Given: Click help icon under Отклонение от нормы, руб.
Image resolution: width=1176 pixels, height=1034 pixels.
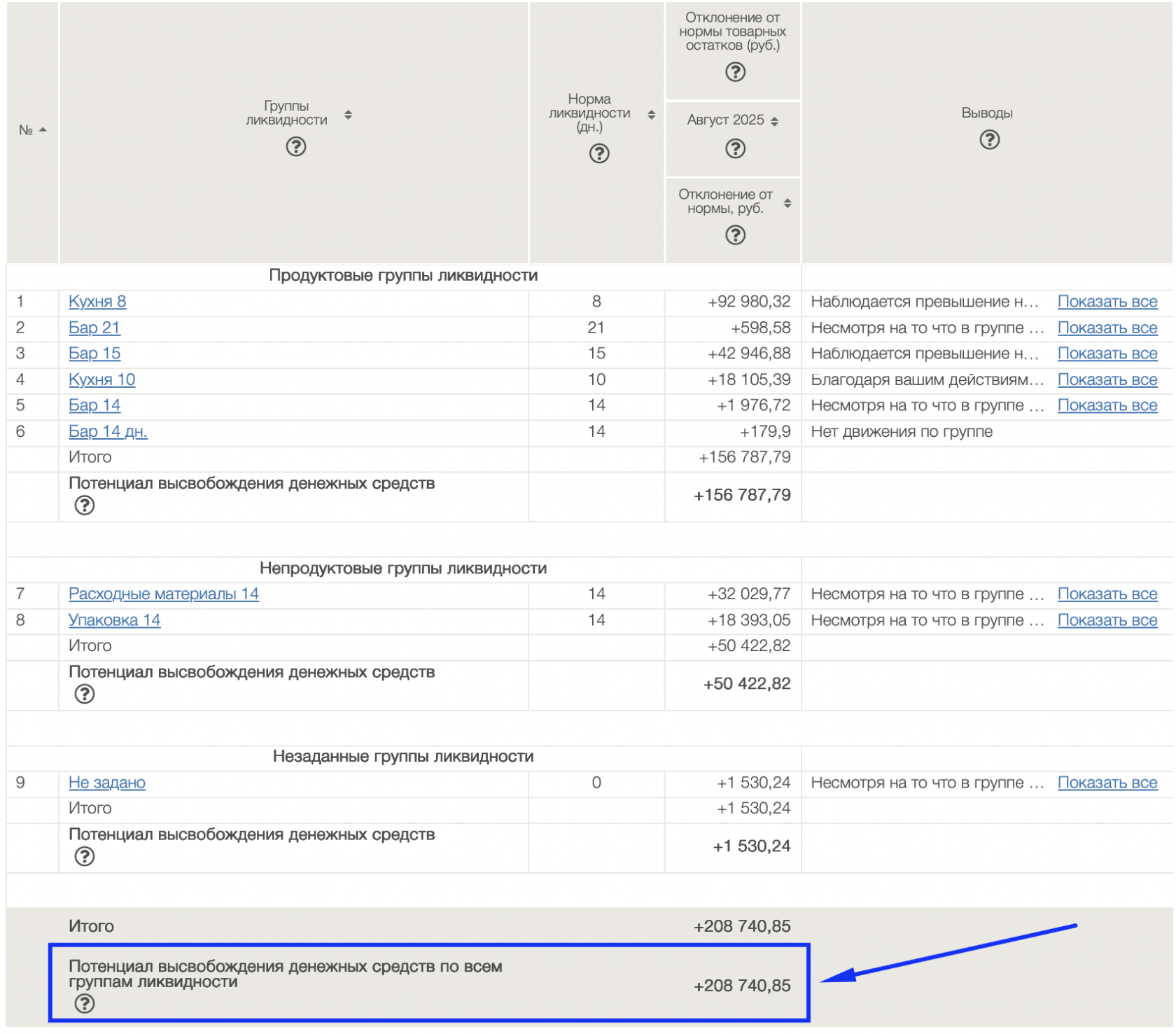Looking at the screenshot, I should click(735, 235).
